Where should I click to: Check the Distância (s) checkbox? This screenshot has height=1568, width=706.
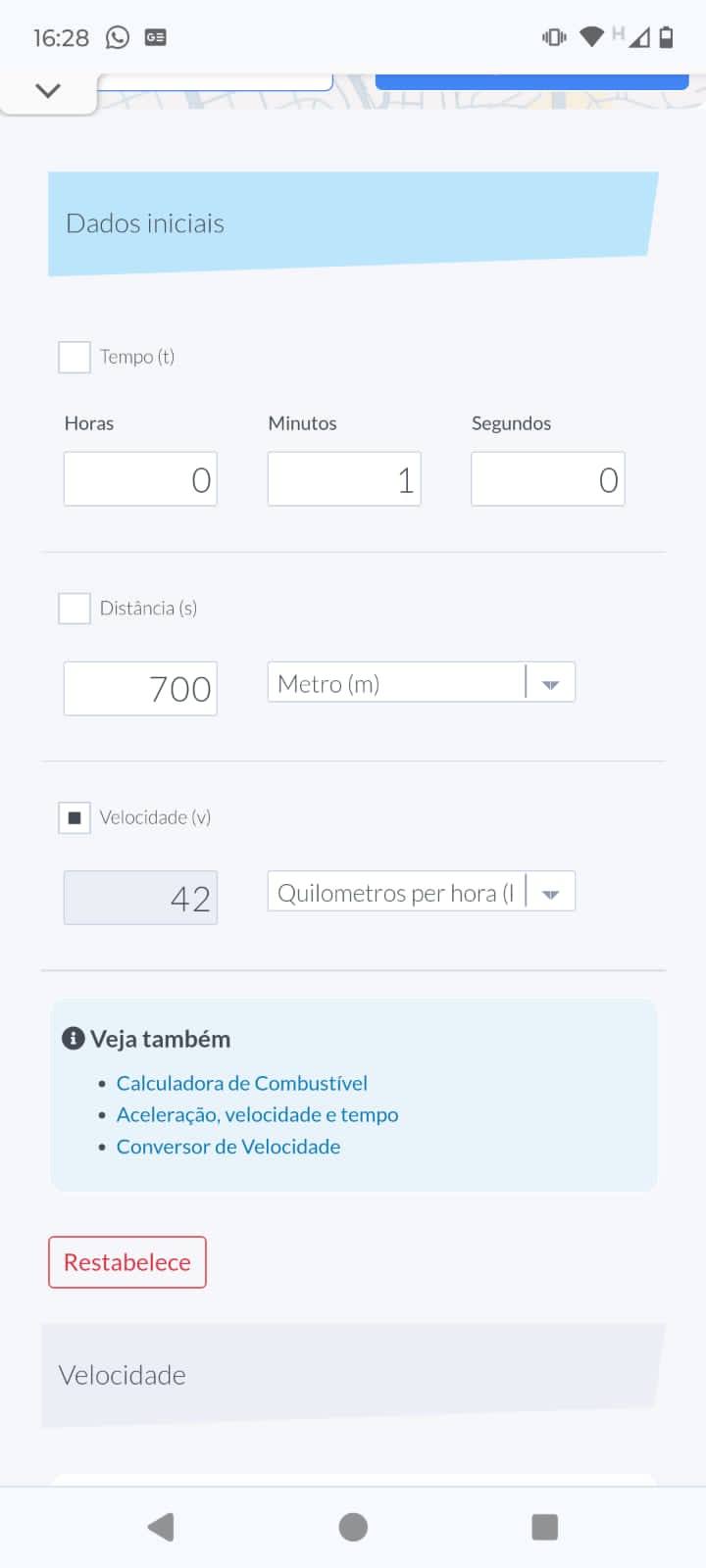point(75,609)
